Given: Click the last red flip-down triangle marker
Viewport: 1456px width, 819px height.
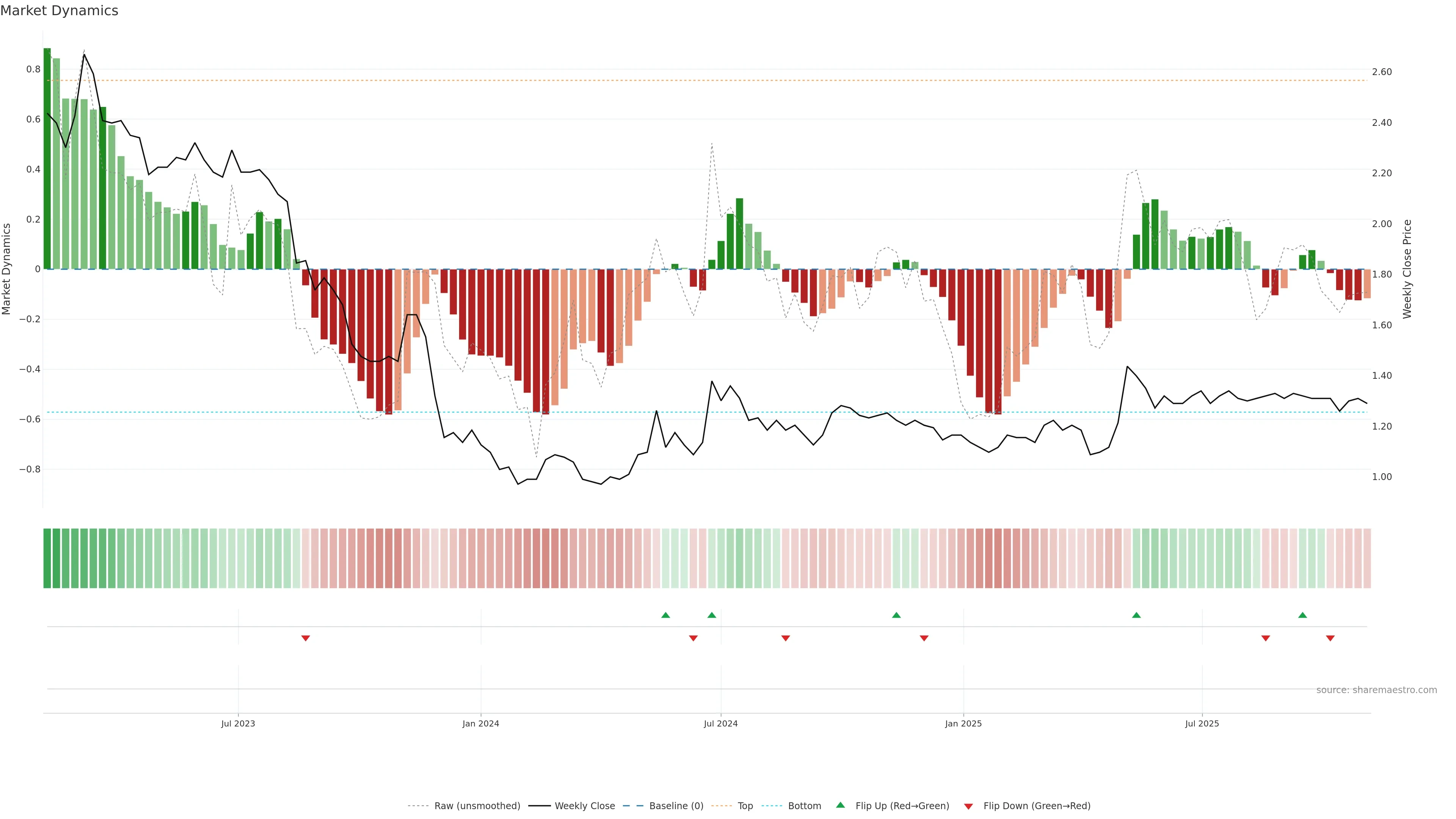Looking at the screenshot, I should click(x=1330, y=638).
